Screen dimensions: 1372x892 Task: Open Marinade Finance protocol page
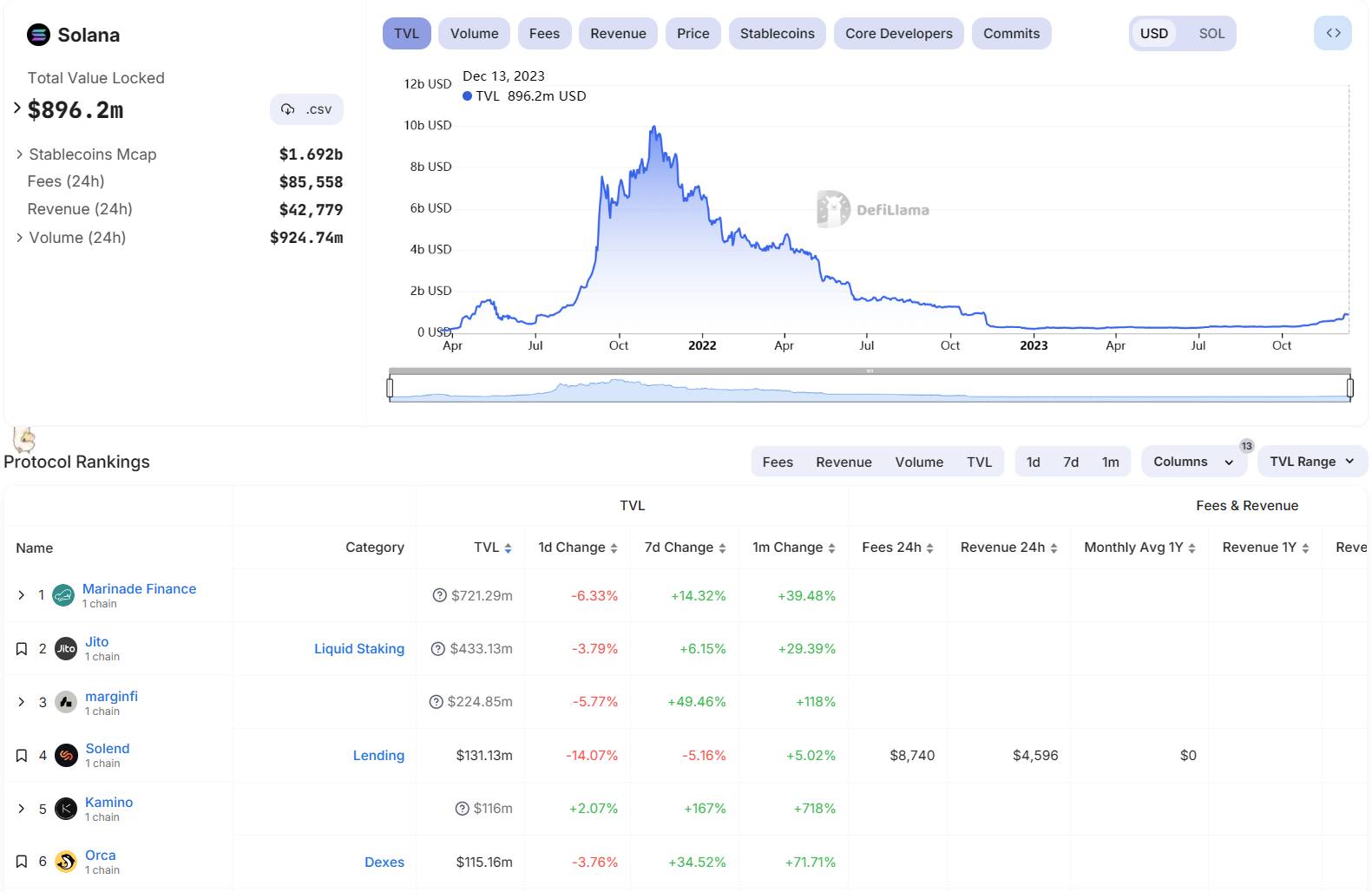tap(139, 588)
